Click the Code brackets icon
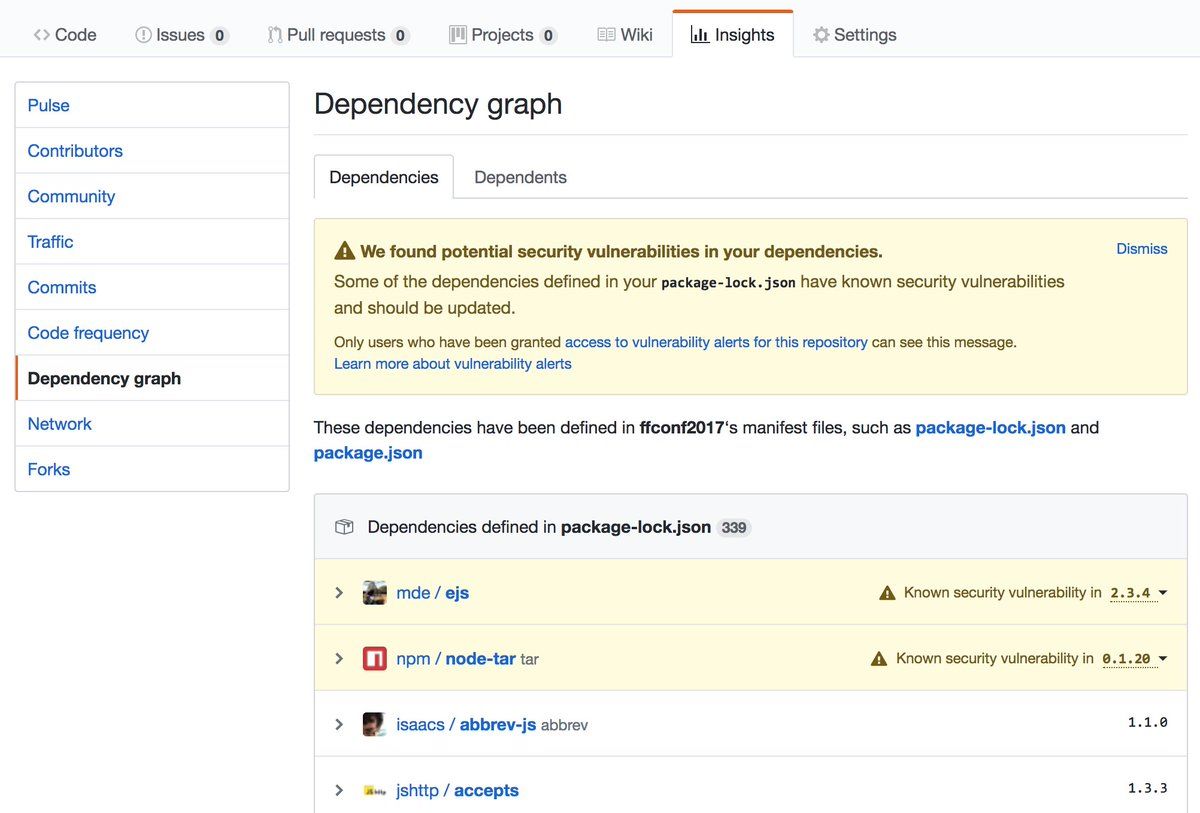 (x=41, y=35)
